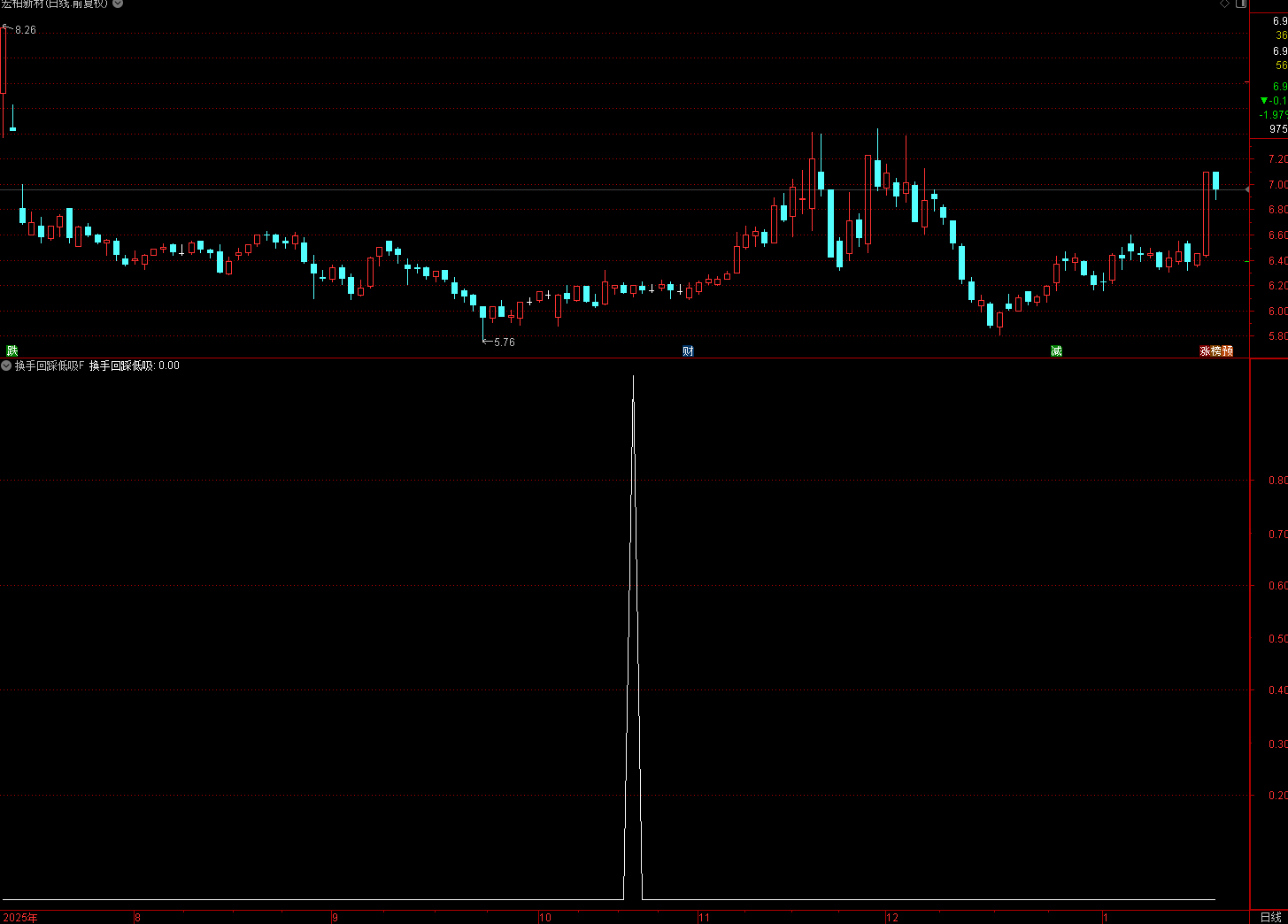Click the green 跌 event marker
The image size is (1288, 924).
click(x=12, y=351)
